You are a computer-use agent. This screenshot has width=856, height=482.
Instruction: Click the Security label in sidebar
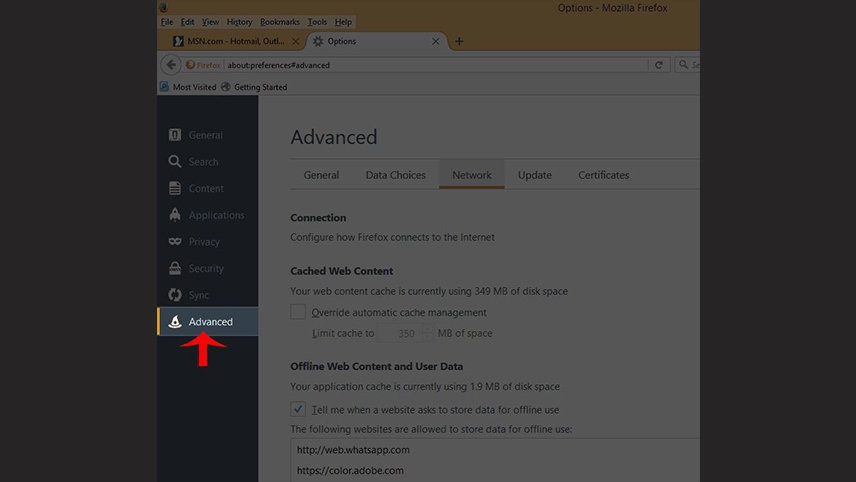[x=206, y=268]
